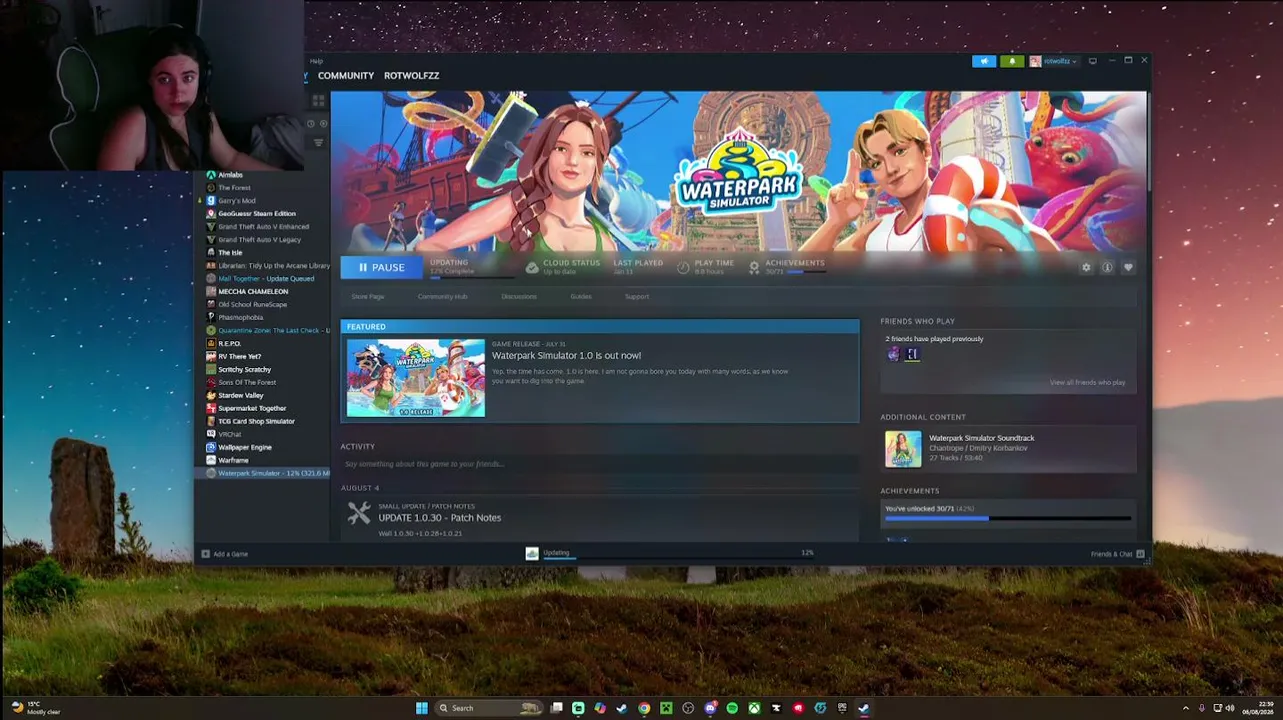Open the Discussions tab
Viewport: 1283px width, 720px height.
519,296
